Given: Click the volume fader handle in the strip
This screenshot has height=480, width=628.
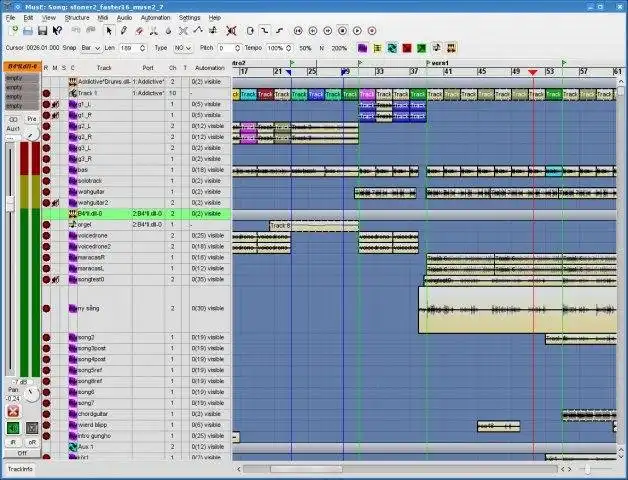Looking at the screenshot, I should coord(10,204).
